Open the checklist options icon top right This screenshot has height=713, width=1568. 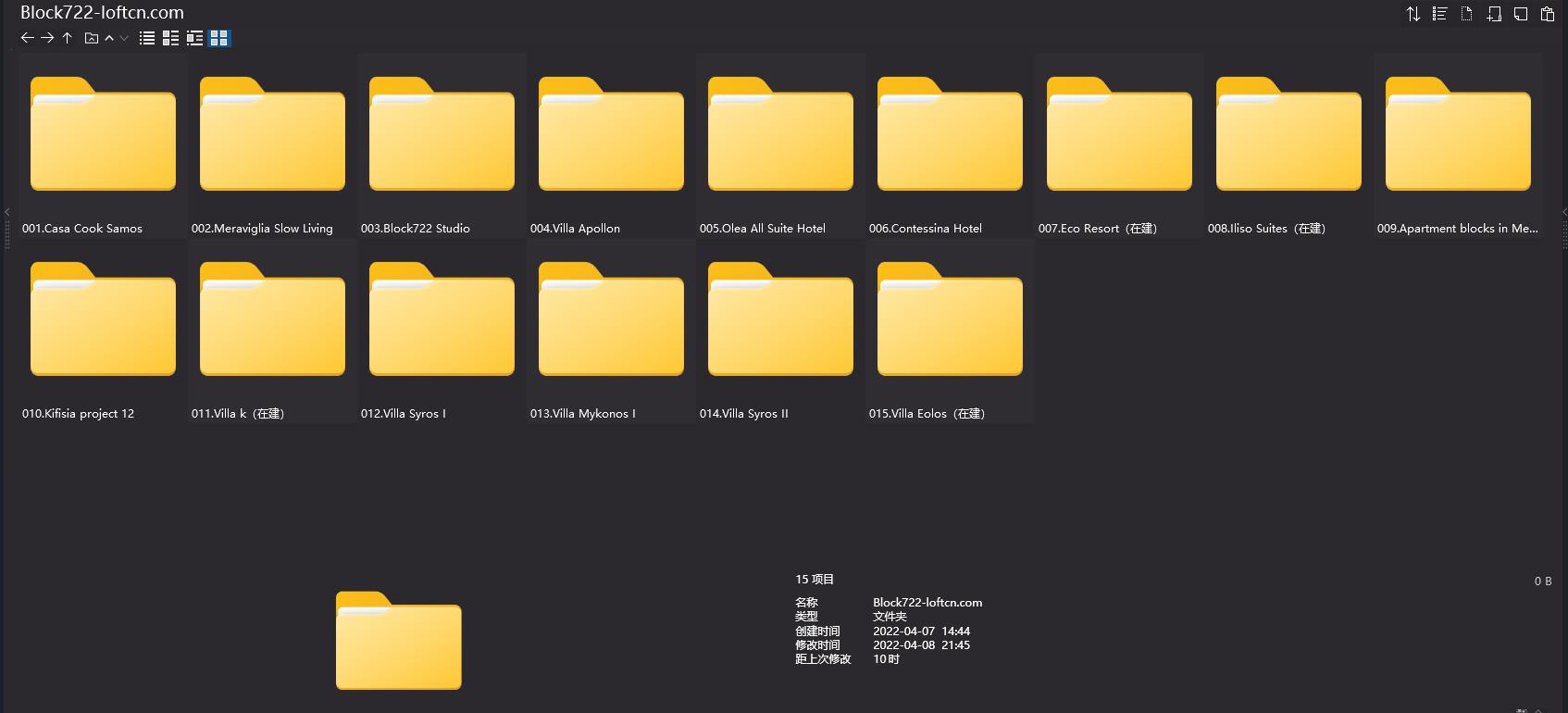[1439, 14]
